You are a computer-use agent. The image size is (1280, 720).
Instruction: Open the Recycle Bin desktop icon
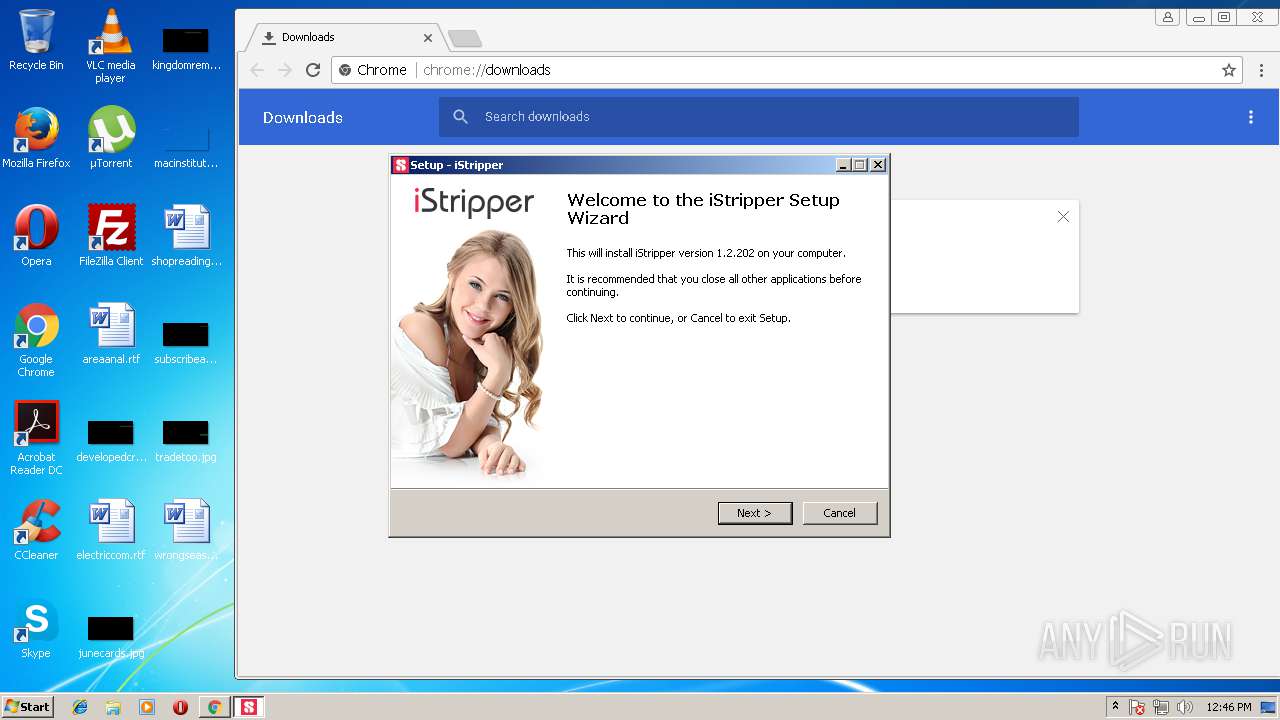(36, 40)
